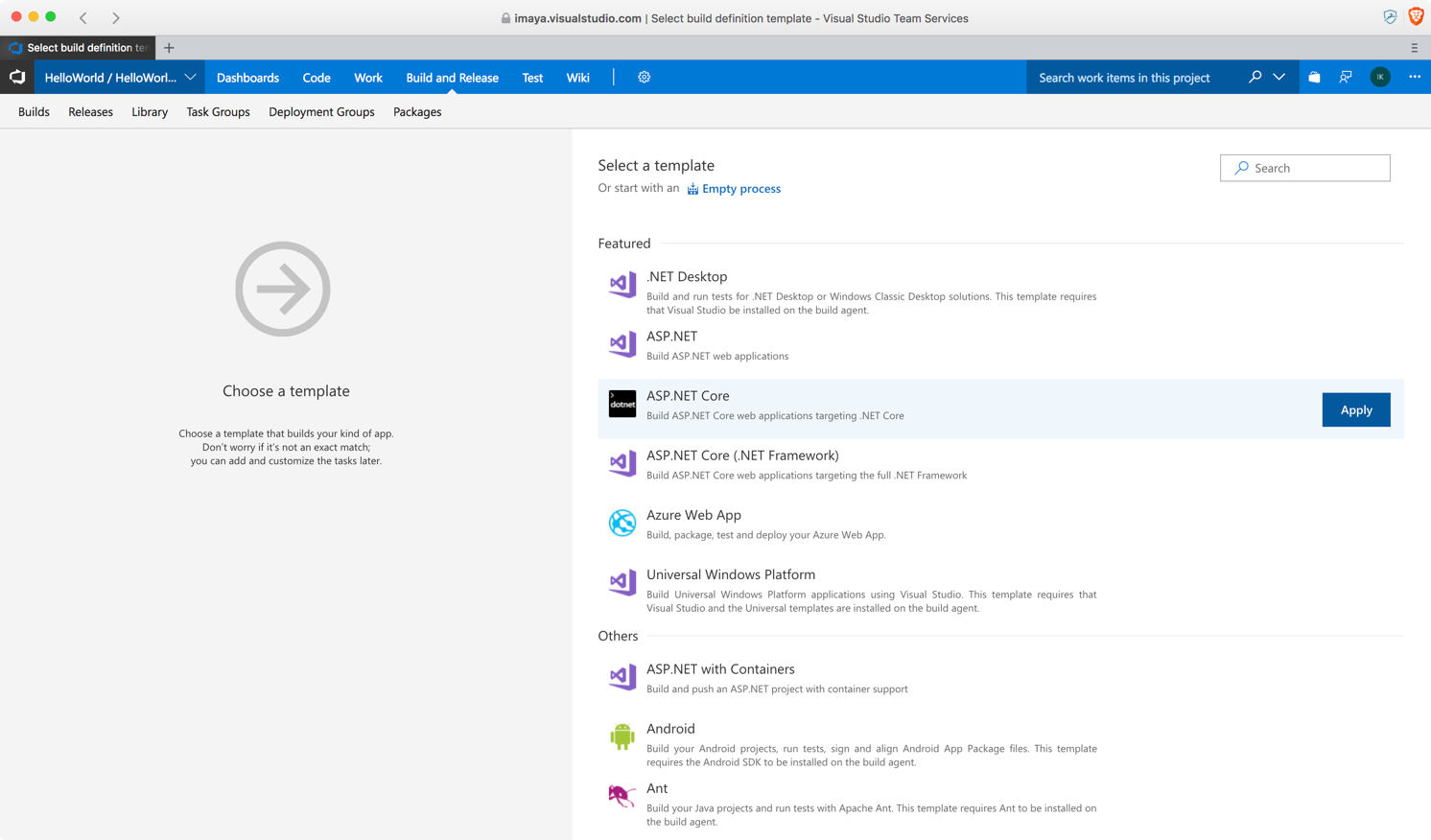Select the ASP.NET template icon
This screenshot has width=1431, height=840.
coord(622,344)
